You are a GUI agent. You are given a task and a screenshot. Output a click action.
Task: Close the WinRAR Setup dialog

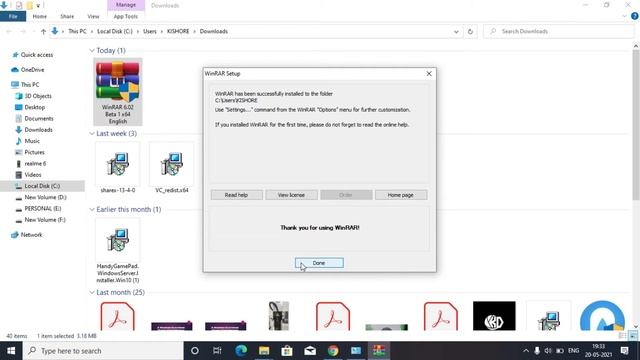tap(429, 73)
